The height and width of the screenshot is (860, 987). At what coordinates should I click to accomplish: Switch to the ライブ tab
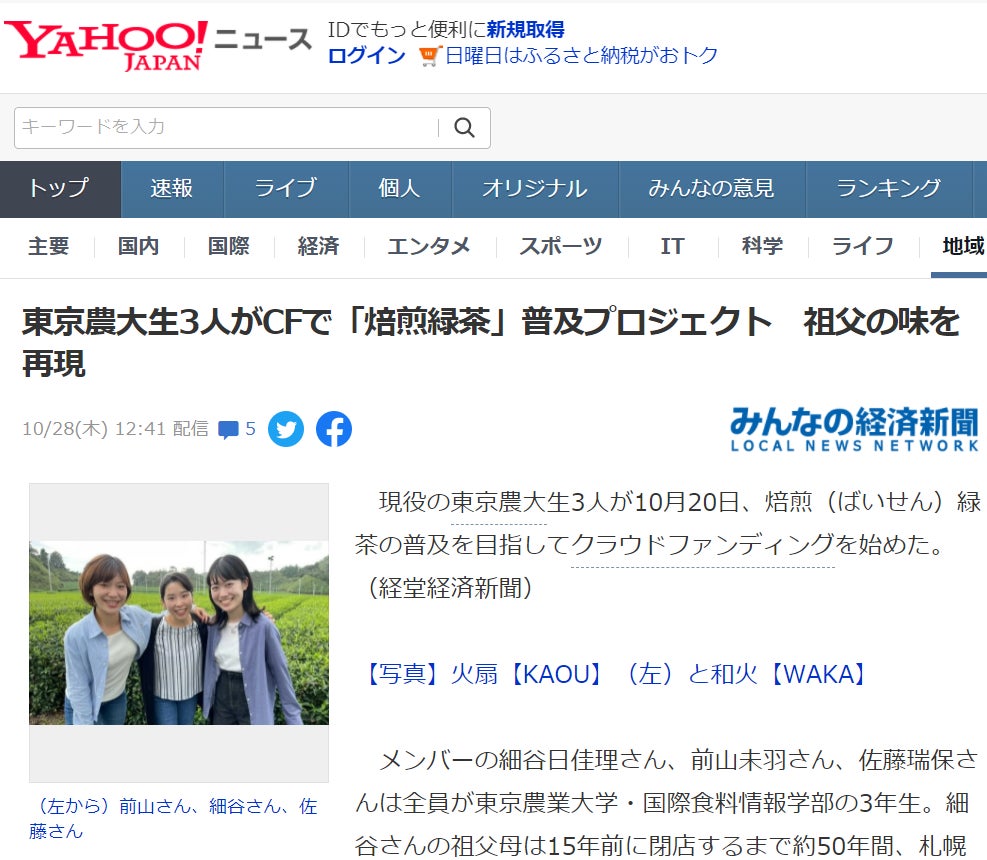tap(285, 188)
